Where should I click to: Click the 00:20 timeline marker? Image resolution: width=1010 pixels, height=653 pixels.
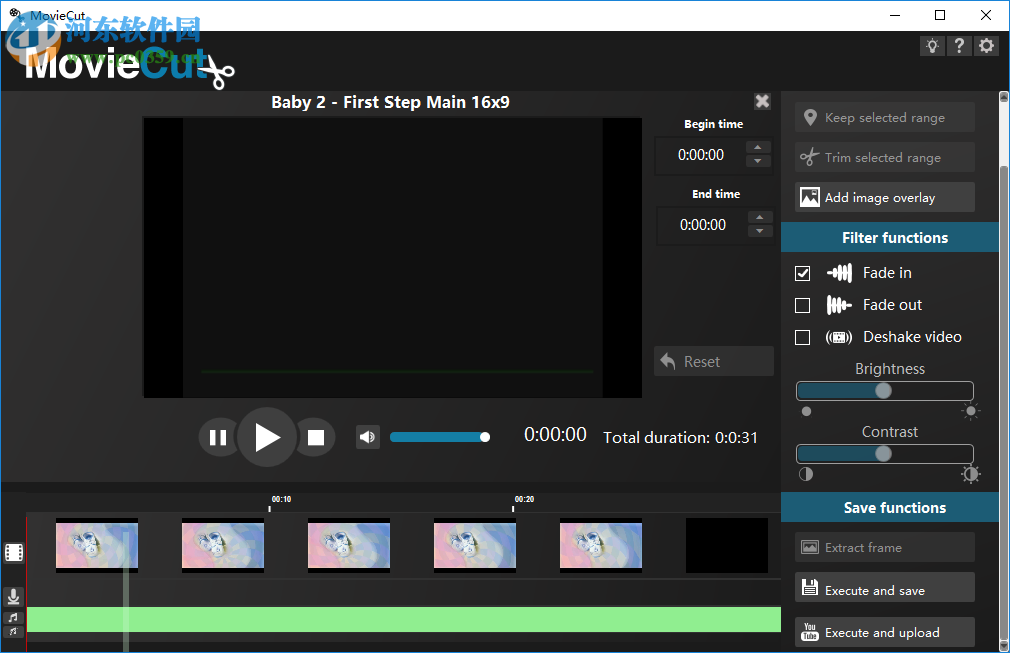(524, 499)
